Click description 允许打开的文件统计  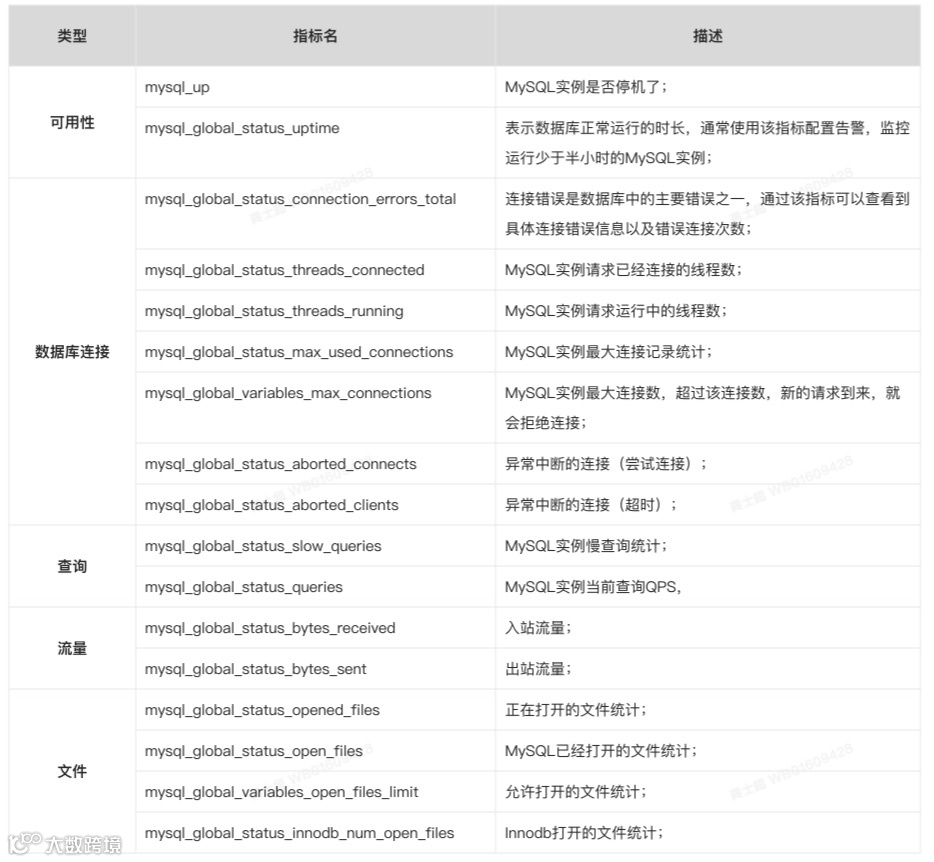click(575, 793)
